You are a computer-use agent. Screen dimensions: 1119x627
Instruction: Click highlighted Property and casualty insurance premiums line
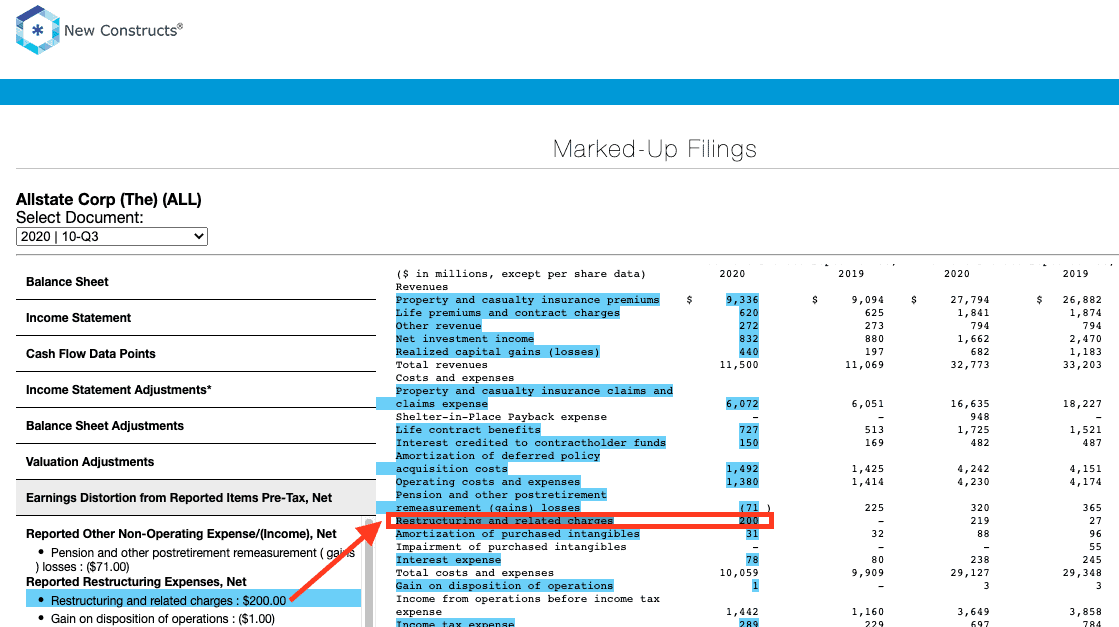(527, 300)
